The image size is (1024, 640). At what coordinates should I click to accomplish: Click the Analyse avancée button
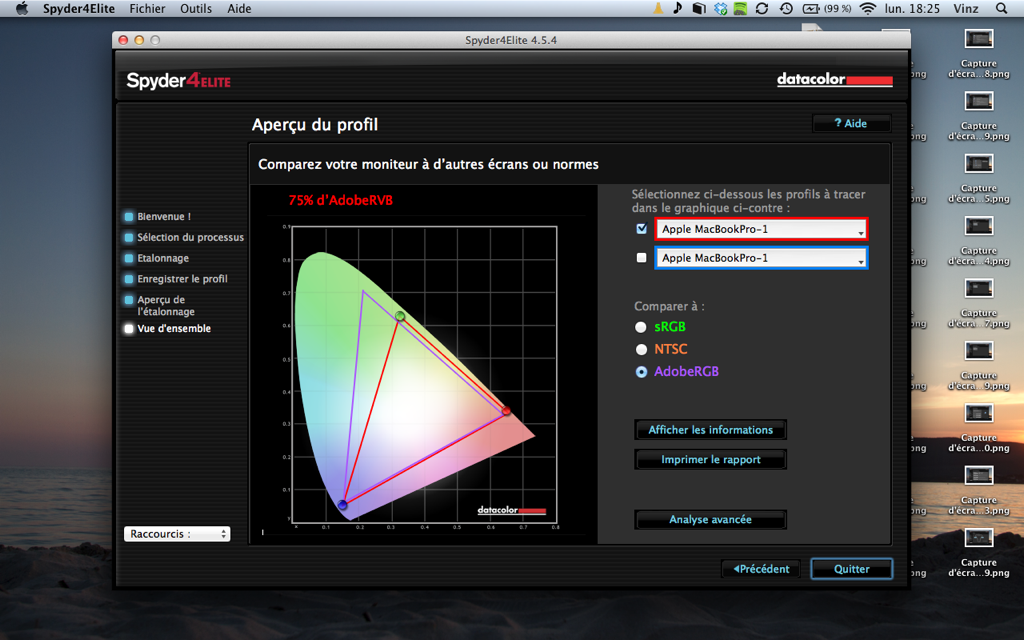pyautogui.click(x=710, y=520)
